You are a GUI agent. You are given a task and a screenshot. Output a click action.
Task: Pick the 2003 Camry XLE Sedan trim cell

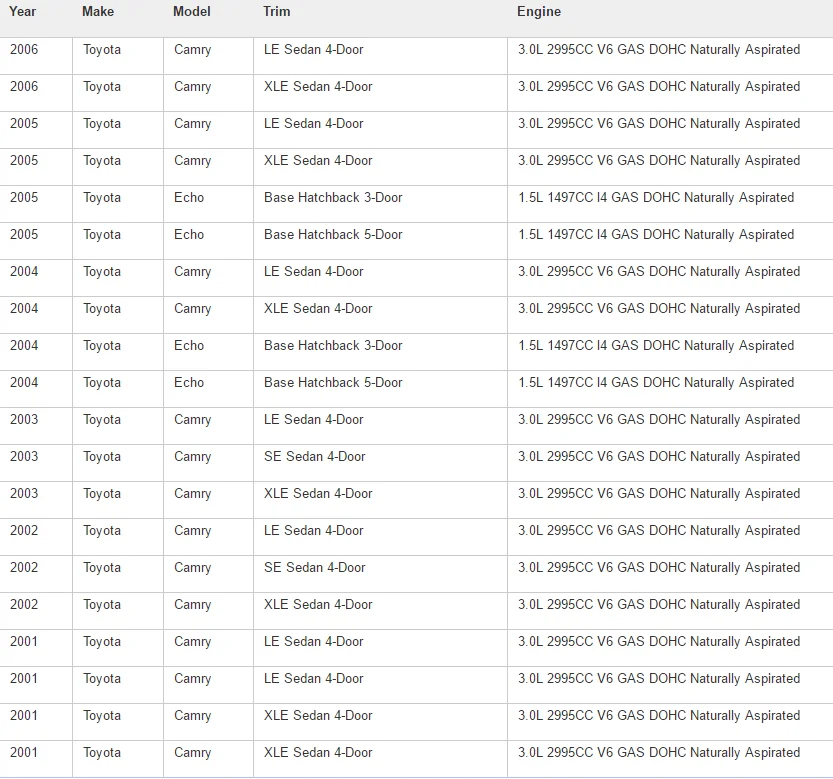click(x=380, y=500)
